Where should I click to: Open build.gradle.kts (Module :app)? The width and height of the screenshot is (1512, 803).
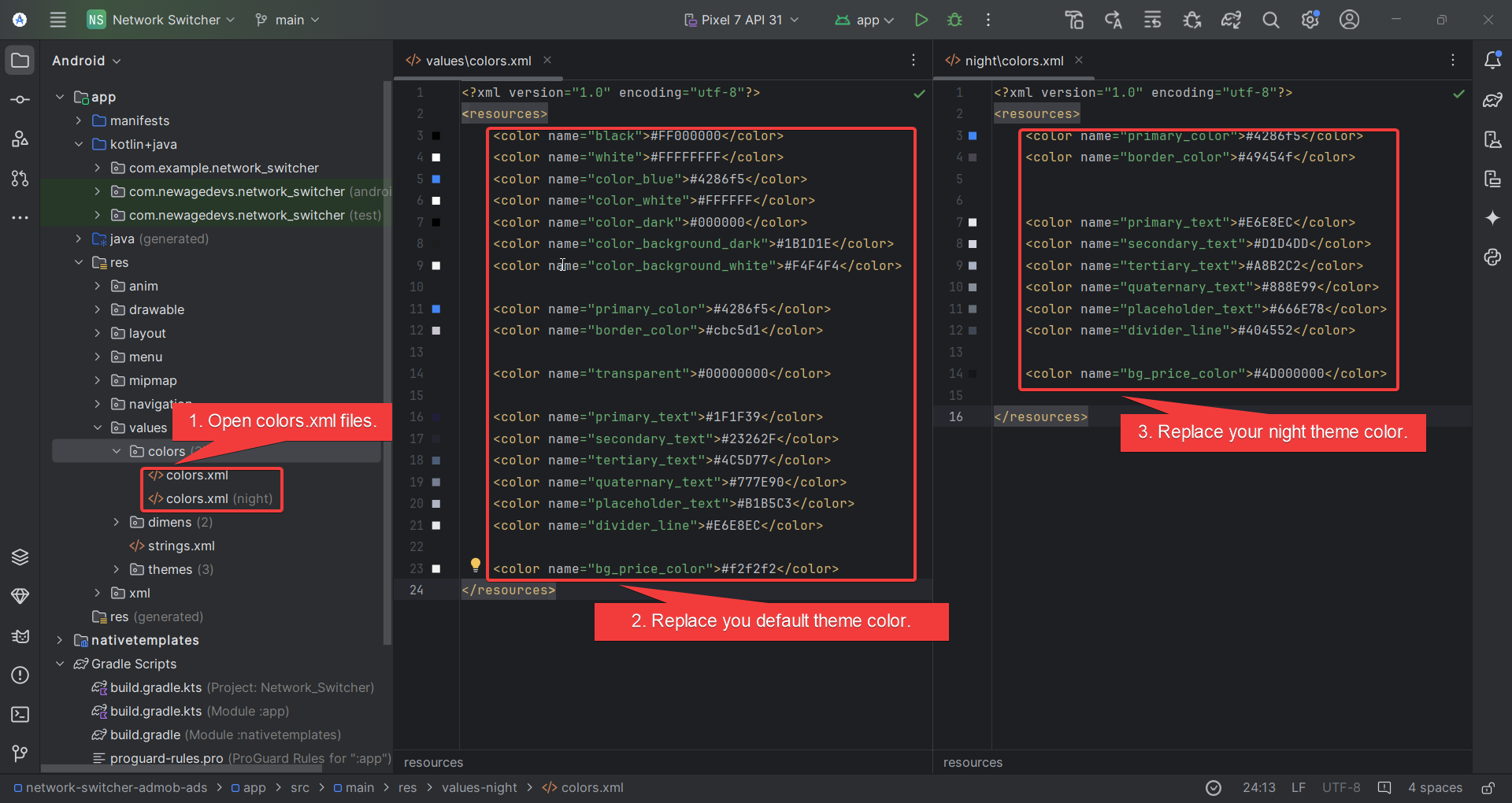click(191, 711)
